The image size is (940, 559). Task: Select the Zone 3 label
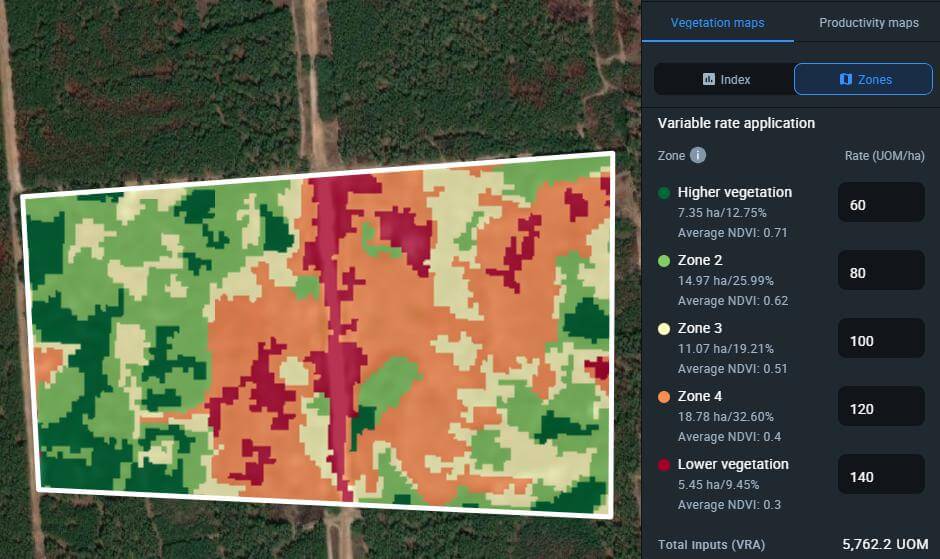(700, 328)
